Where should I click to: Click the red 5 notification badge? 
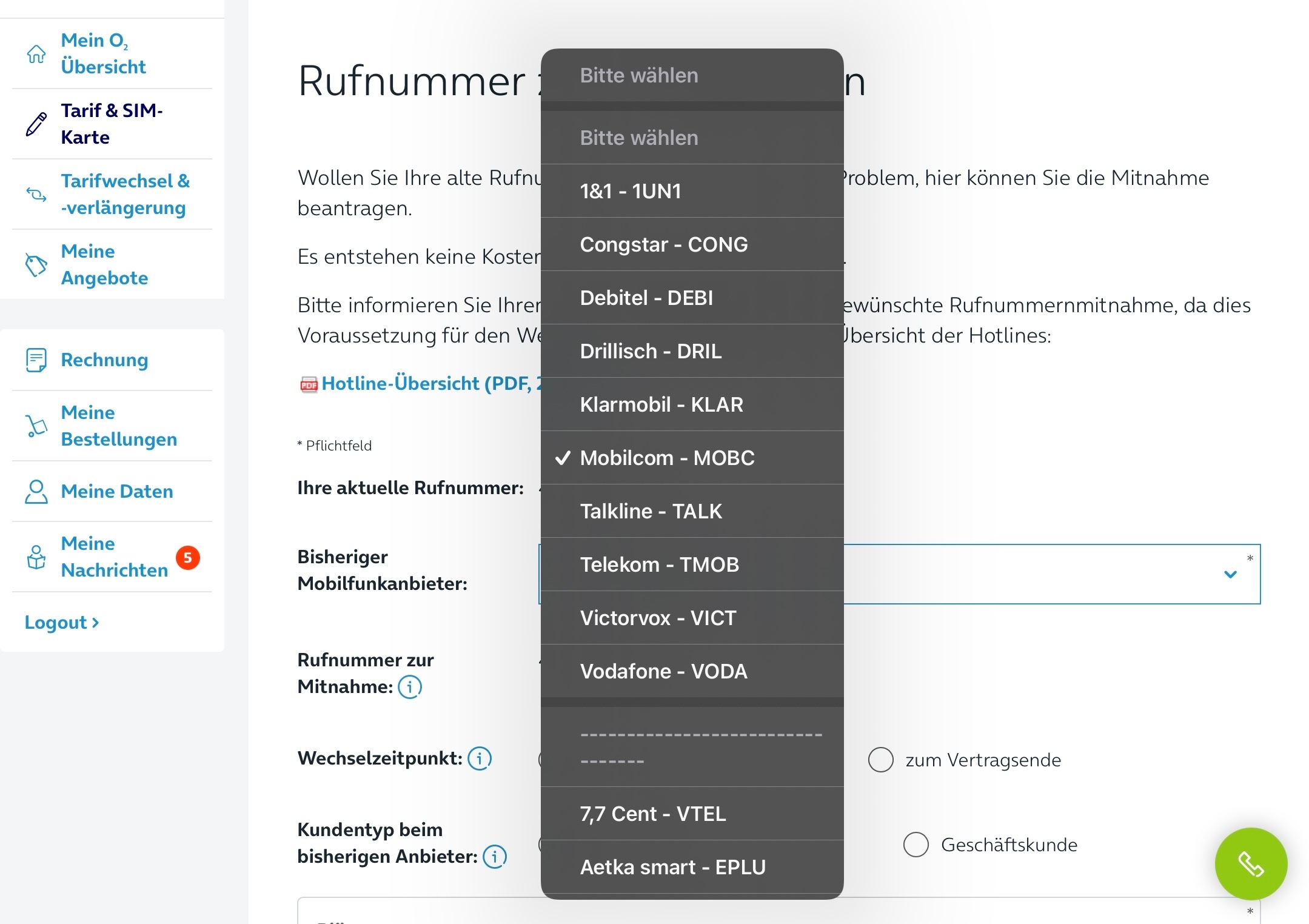pyautogui.click(x=188, y=557)
